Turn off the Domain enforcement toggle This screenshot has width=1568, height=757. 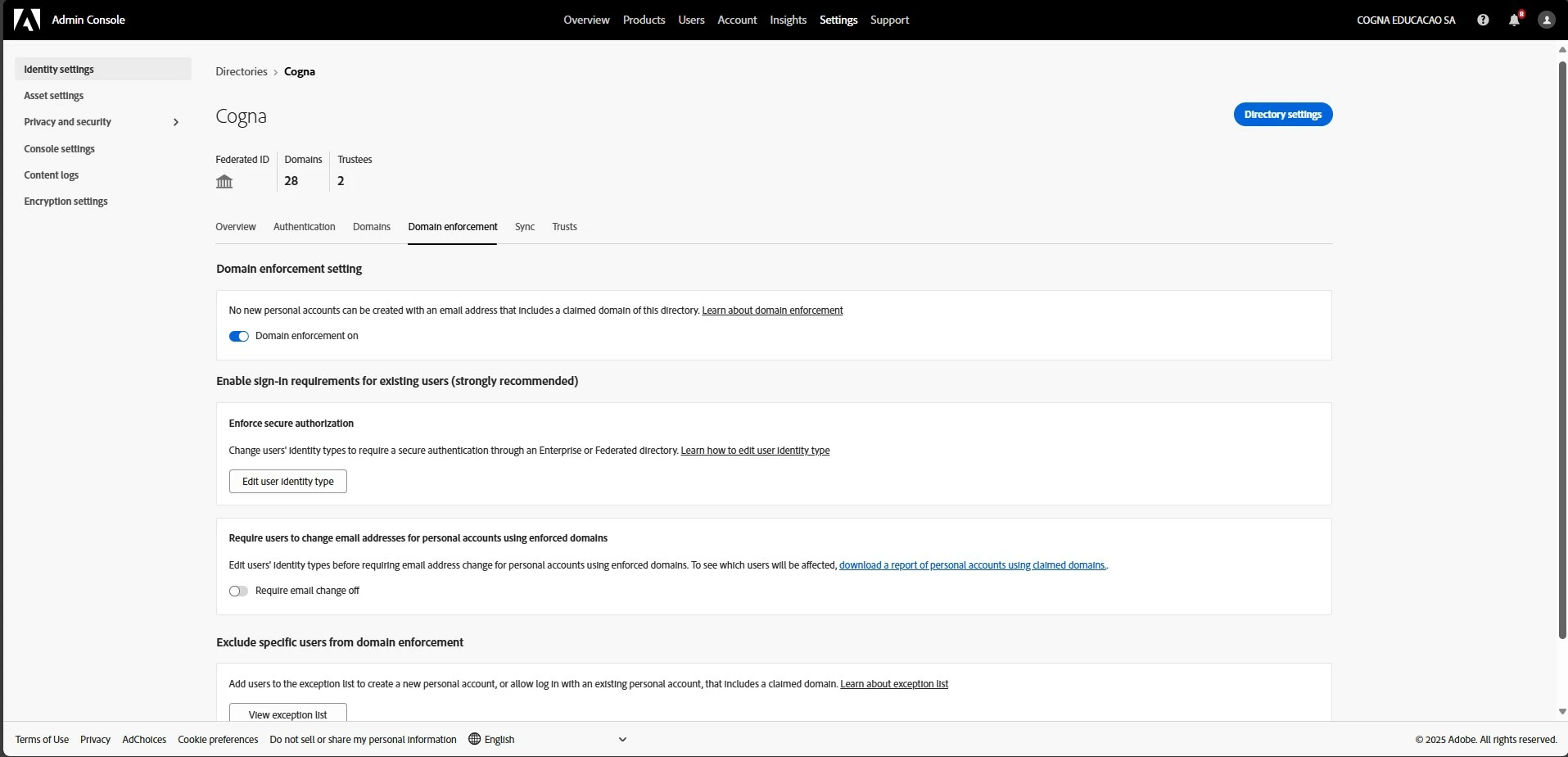tap(238, 336)
